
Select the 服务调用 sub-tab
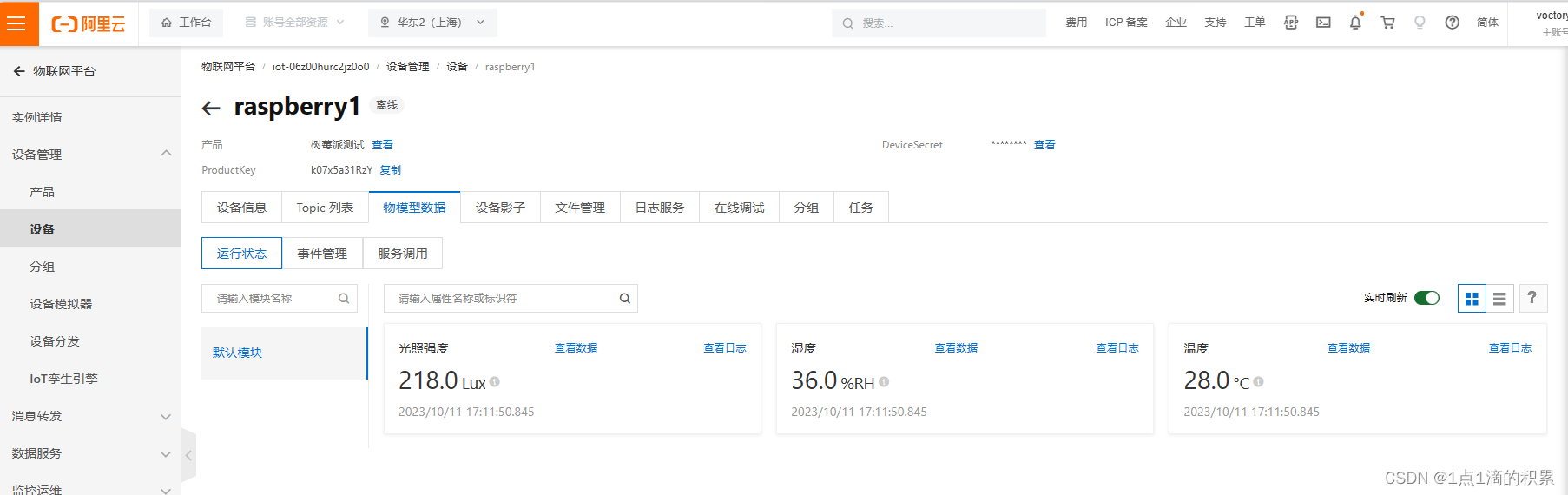coord(403,254)
